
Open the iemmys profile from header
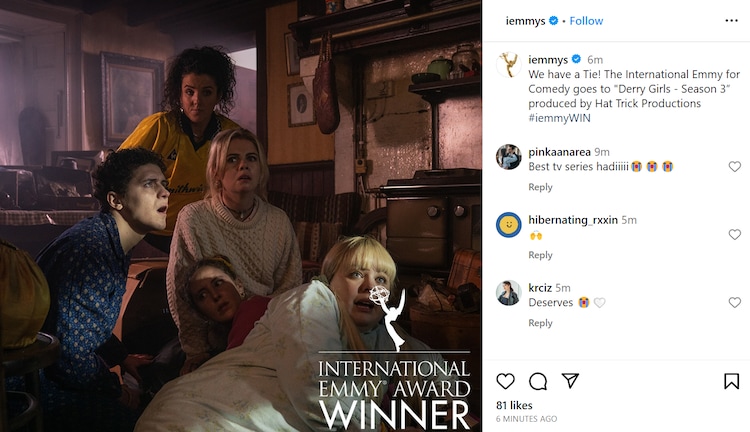click(x=525, y=21)
